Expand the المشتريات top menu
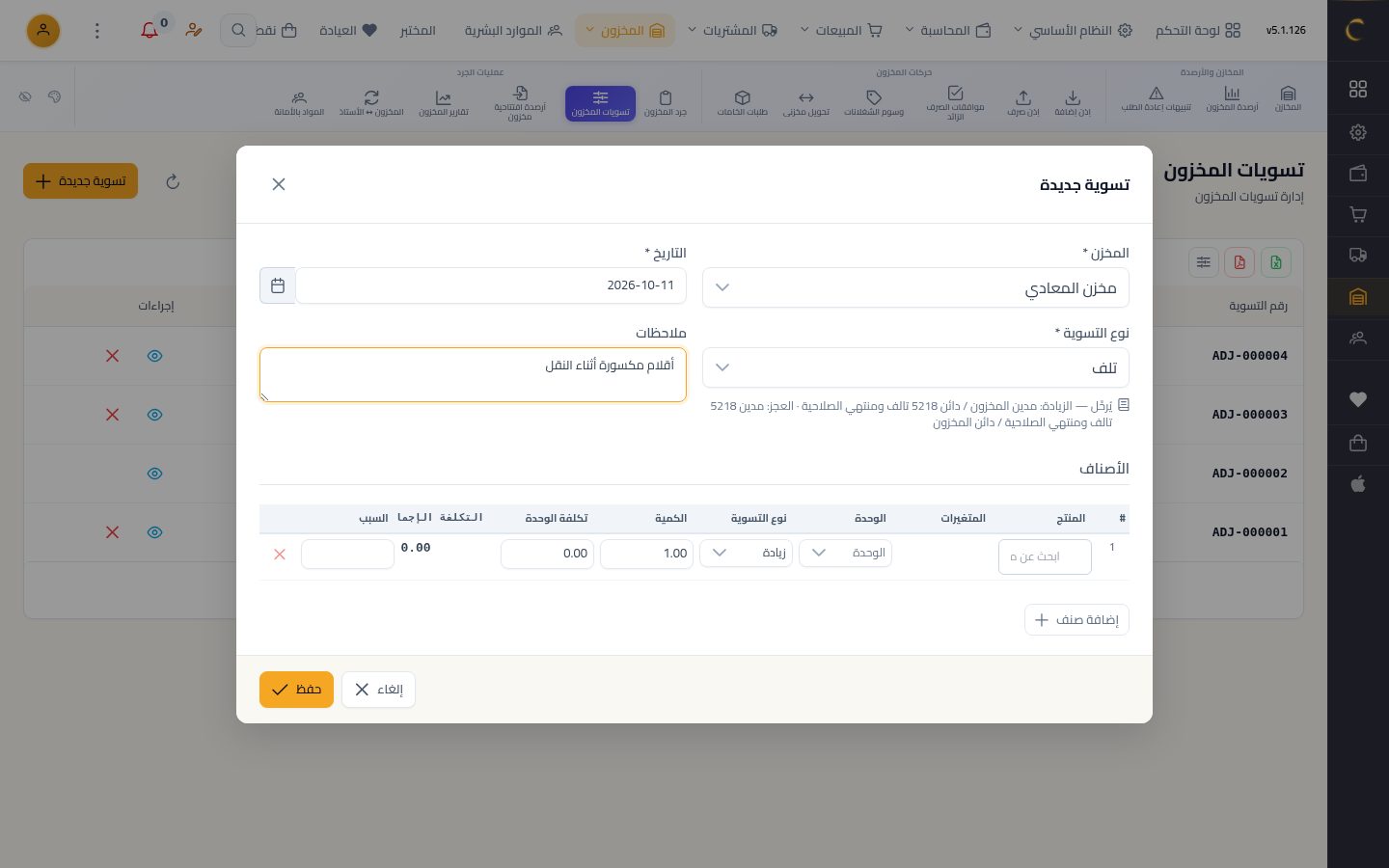1389x868 pixels. (x=732, y=31)
